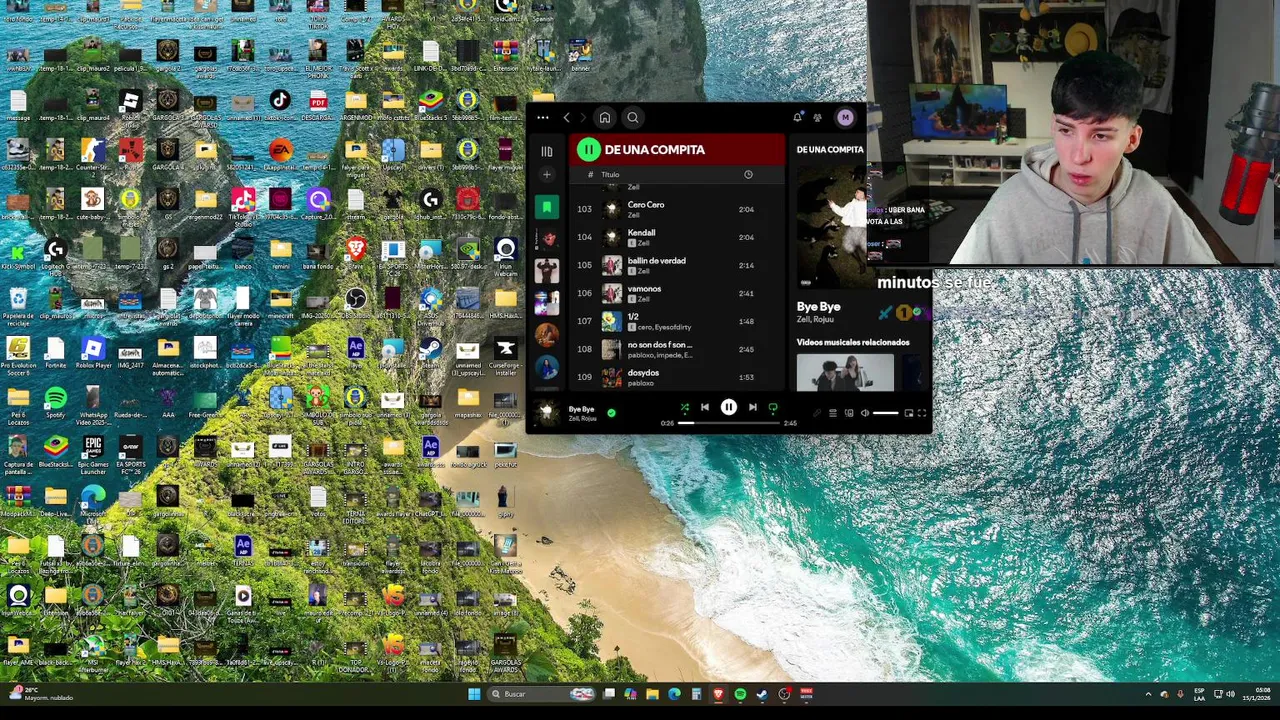Sort tracks by Título column
Screen dimensions: 1280x720
(x=610, y=175)
